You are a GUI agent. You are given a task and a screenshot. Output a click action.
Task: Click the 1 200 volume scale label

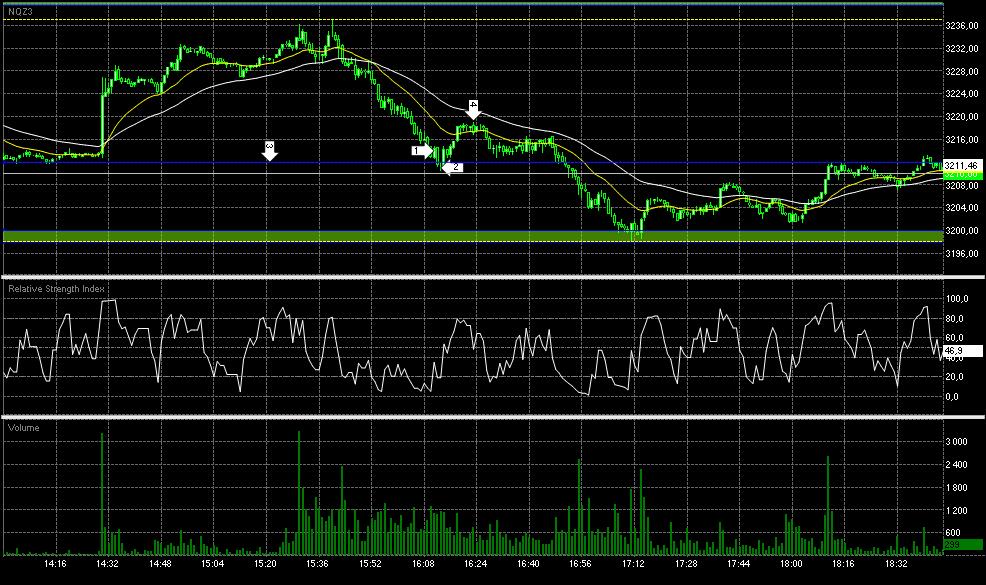pyautogui.click(x=956, y=510)
